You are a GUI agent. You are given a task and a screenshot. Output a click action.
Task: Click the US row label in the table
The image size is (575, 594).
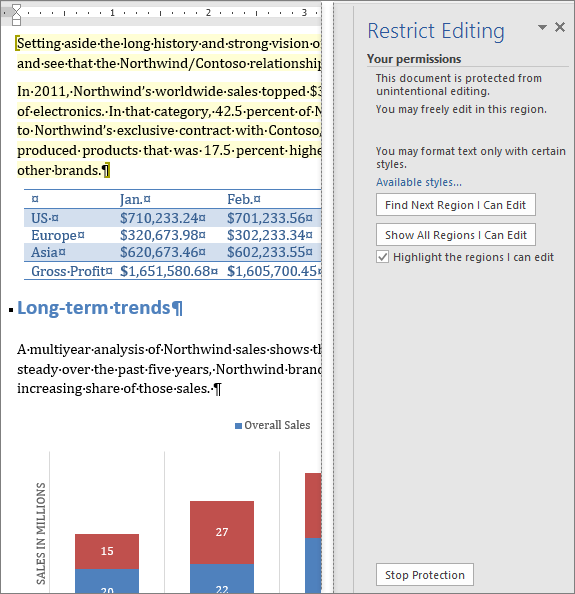coord(45,218)
